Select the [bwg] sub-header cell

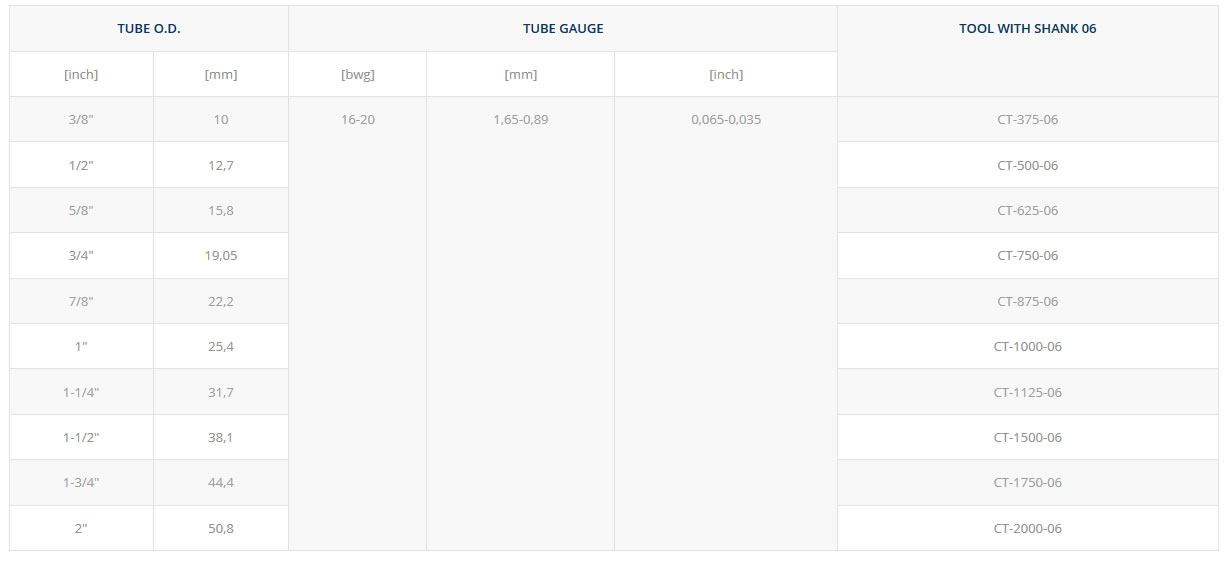click(358, 74)
